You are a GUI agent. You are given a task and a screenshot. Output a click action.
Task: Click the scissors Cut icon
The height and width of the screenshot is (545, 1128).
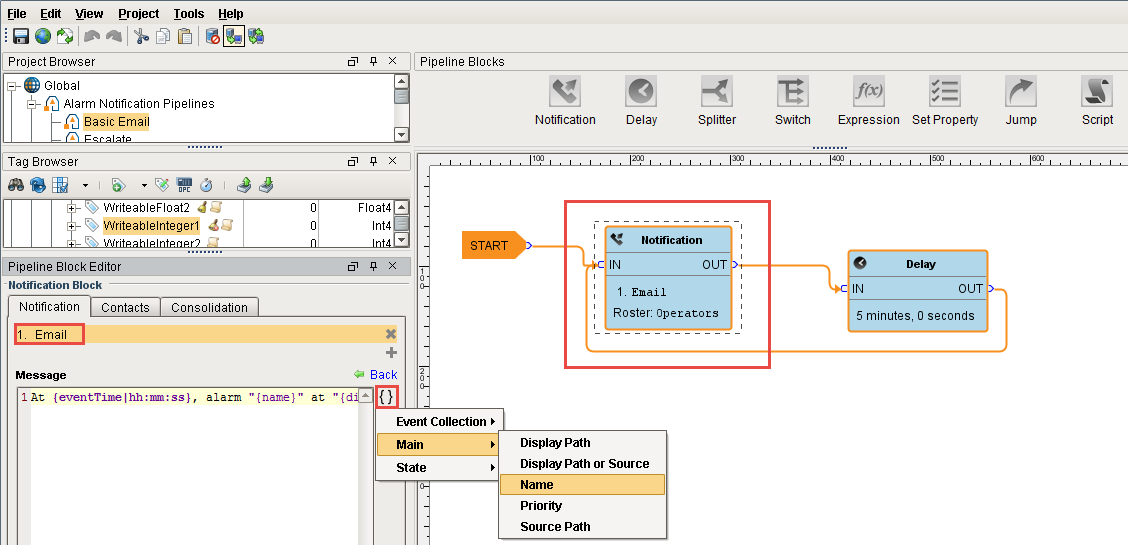141,36
